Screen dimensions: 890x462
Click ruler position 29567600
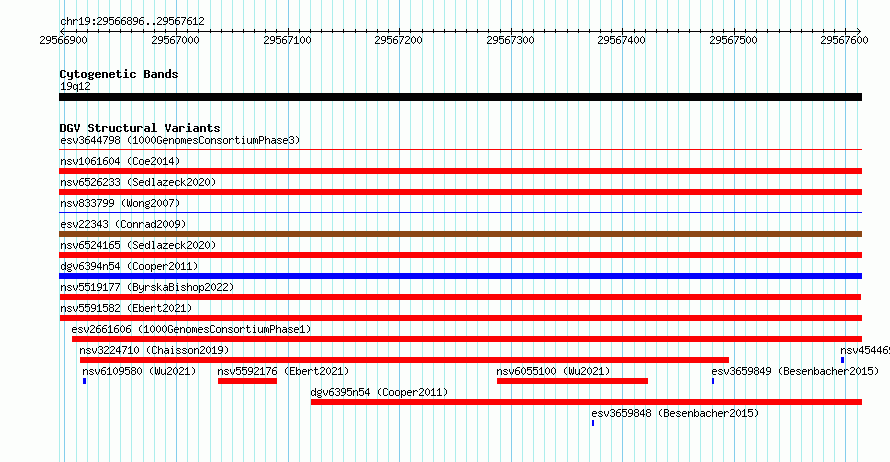(x=845, y=40)
